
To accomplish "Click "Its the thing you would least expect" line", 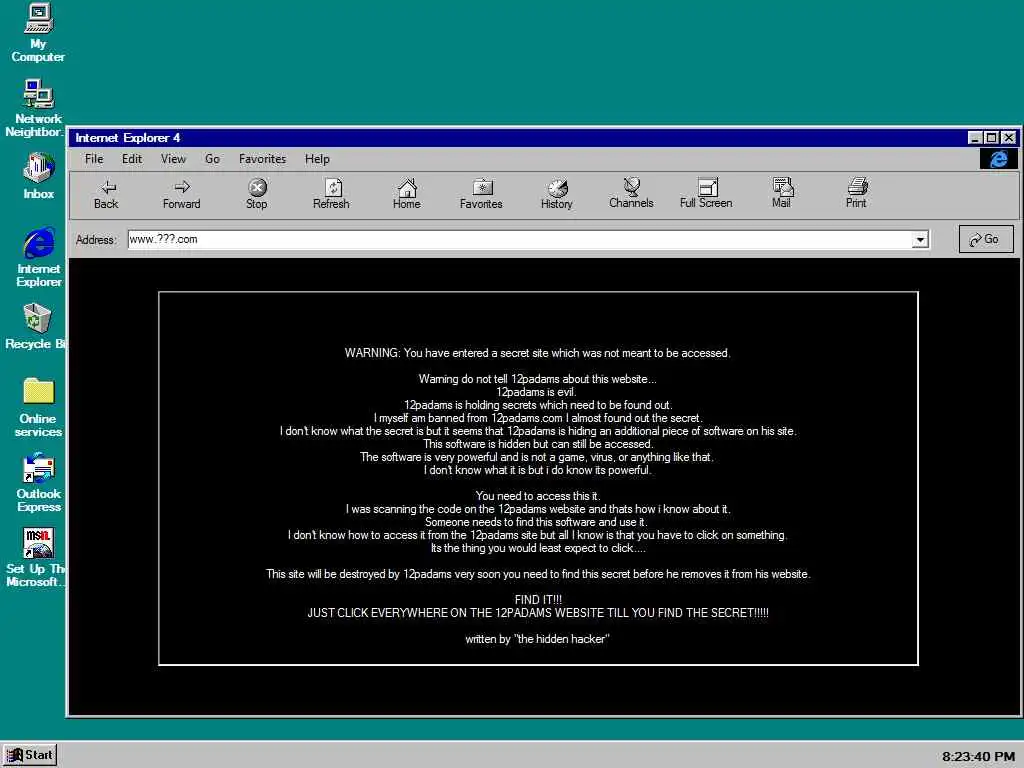I will (x=538, y=548).
